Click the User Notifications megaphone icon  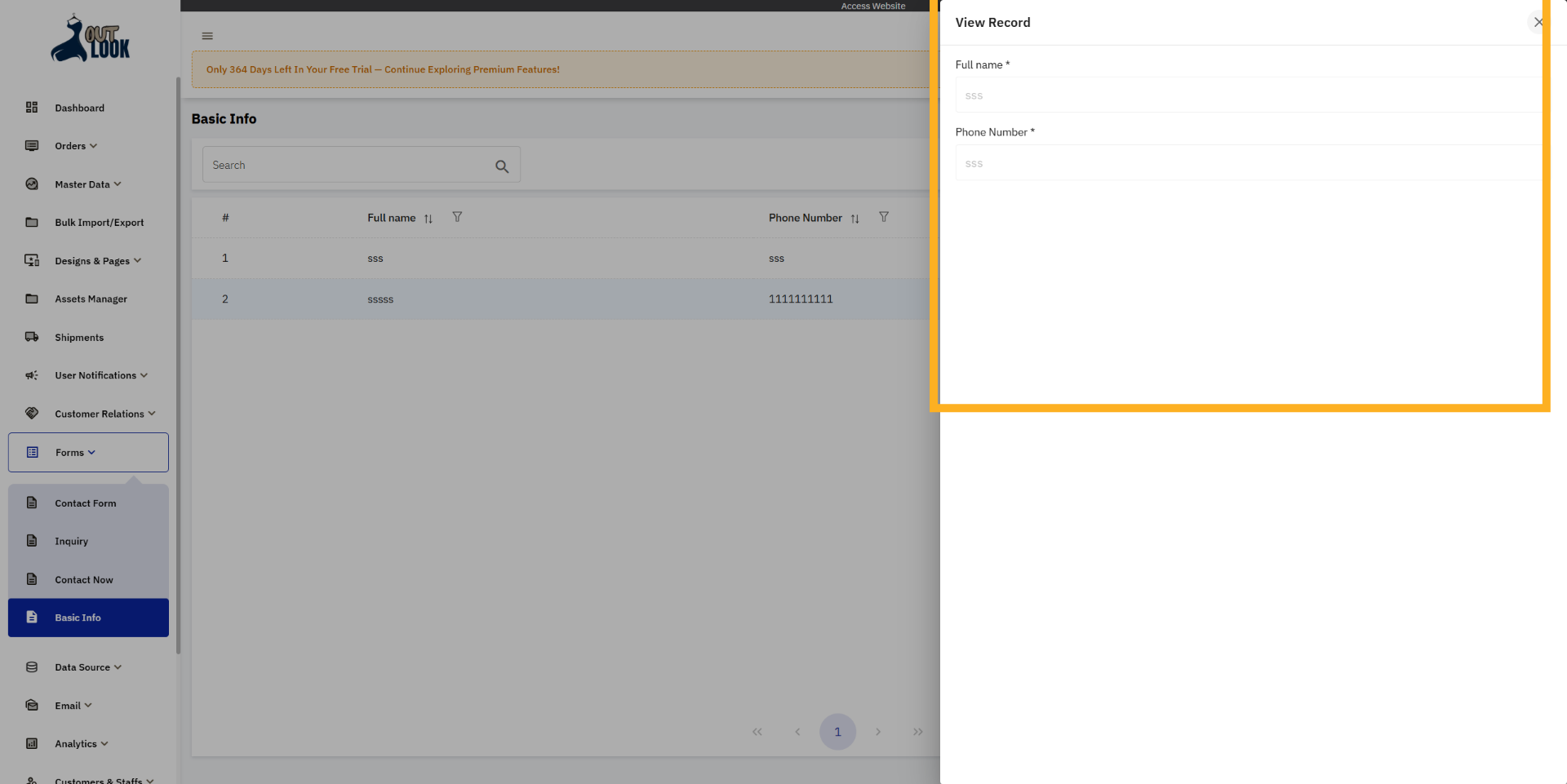pos(31,375)
